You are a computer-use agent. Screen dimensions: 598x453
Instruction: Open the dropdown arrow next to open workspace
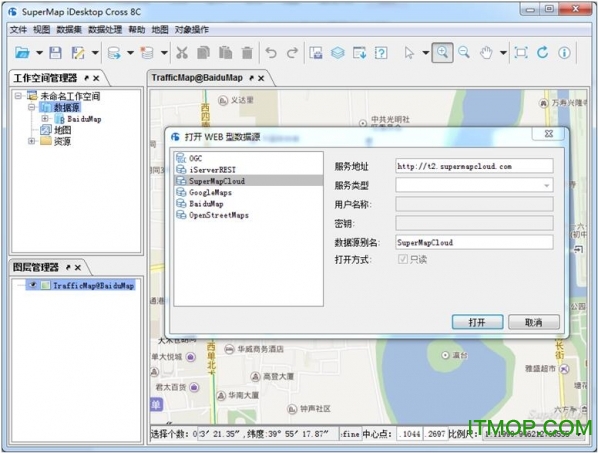39,53
